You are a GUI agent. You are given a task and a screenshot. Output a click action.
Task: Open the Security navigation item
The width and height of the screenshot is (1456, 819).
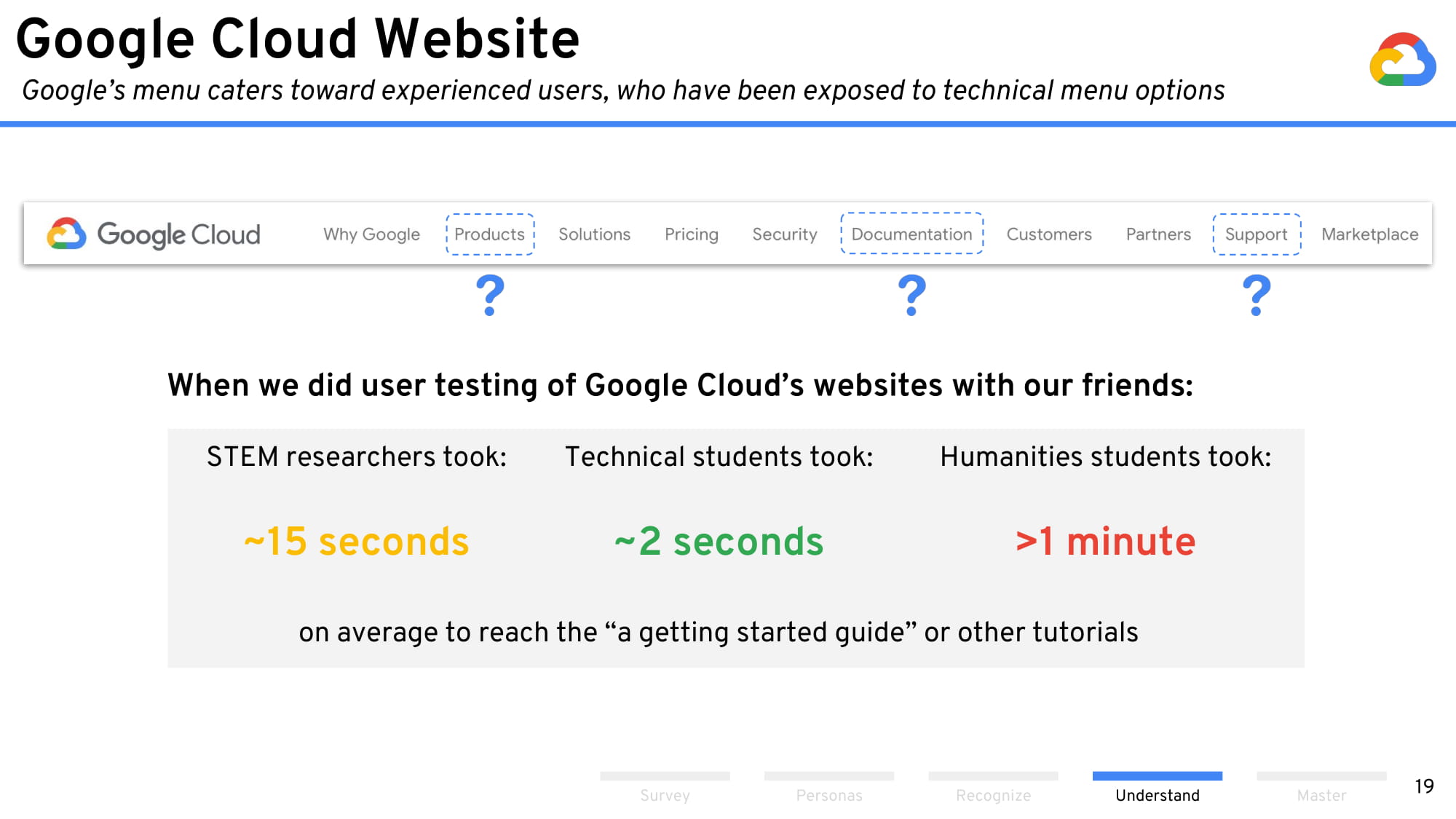pyautogui.click(x=784, y=234)
